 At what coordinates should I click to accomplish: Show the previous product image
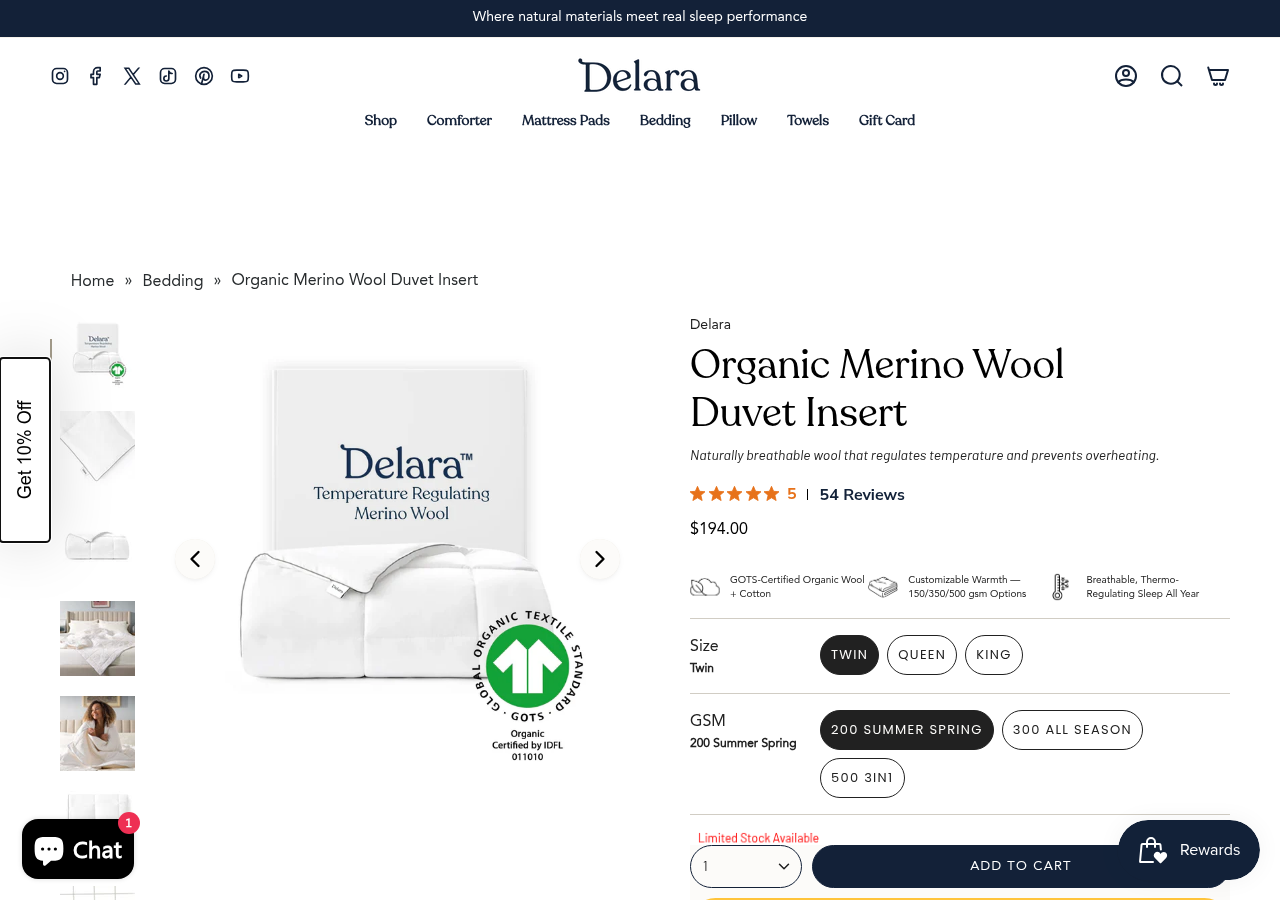195,559
